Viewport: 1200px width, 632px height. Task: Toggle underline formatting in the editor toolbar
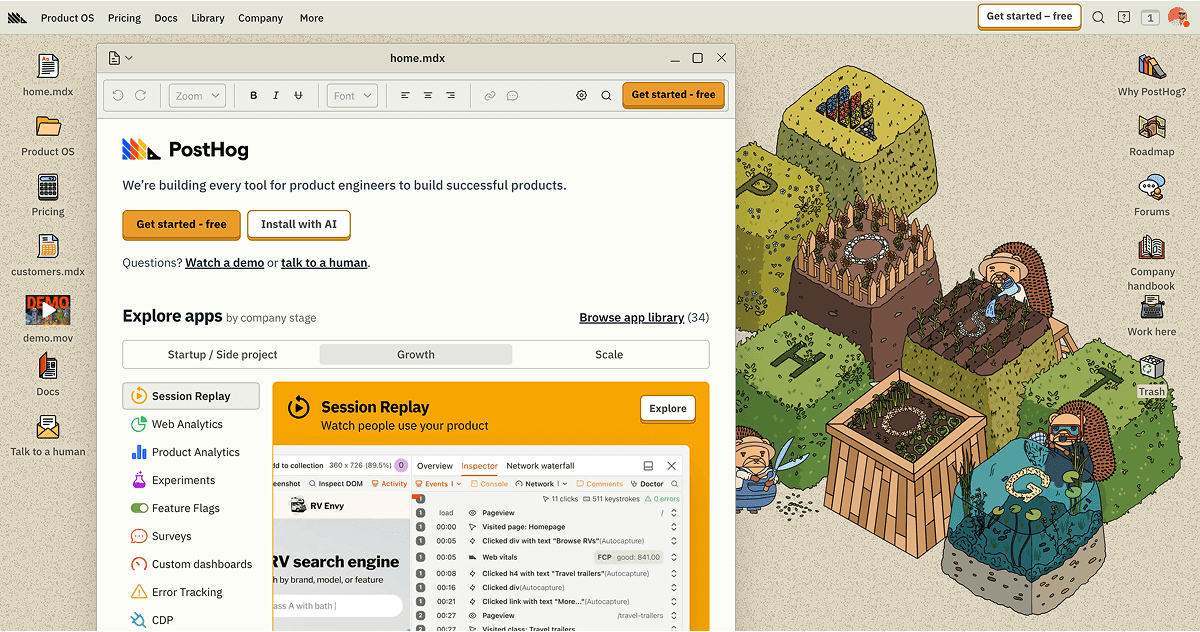click(298, 95)
